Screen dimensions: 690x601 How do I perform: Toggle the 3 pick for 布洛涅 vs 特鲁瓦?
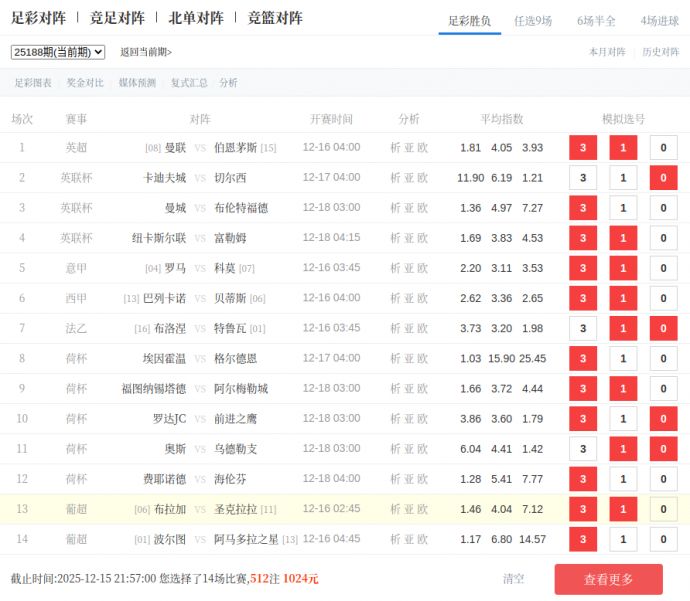(583, 329)
